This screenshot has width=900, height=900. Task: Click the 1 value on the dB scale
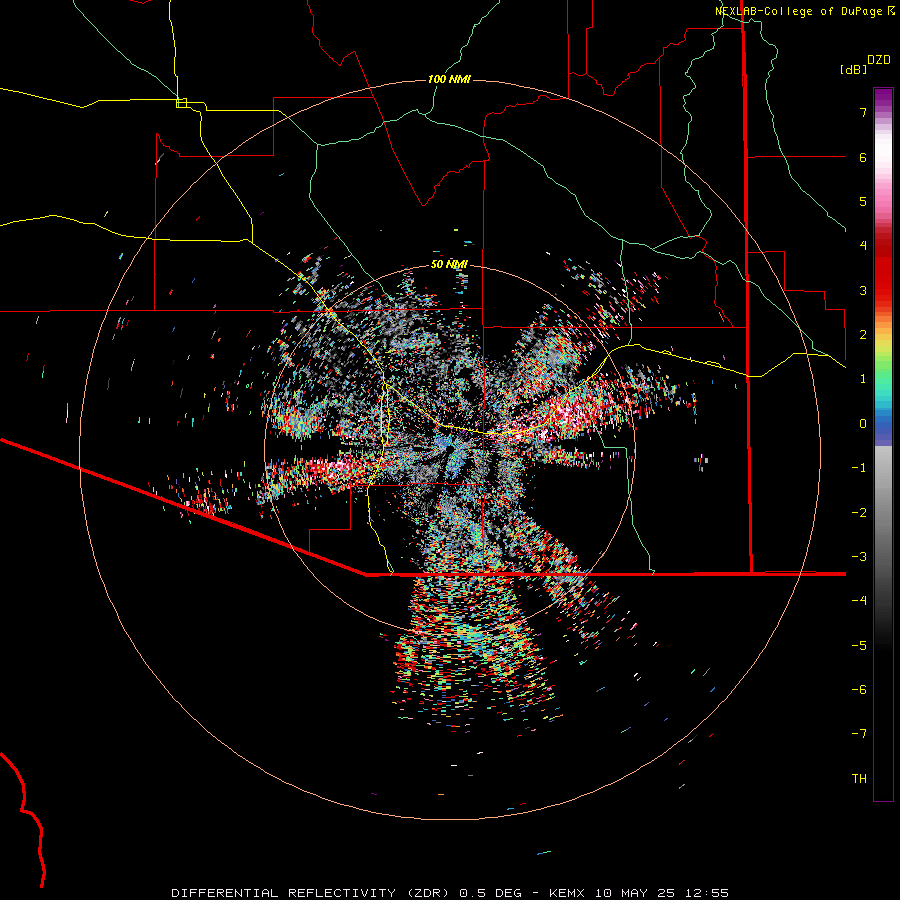[x=863, y=379]
